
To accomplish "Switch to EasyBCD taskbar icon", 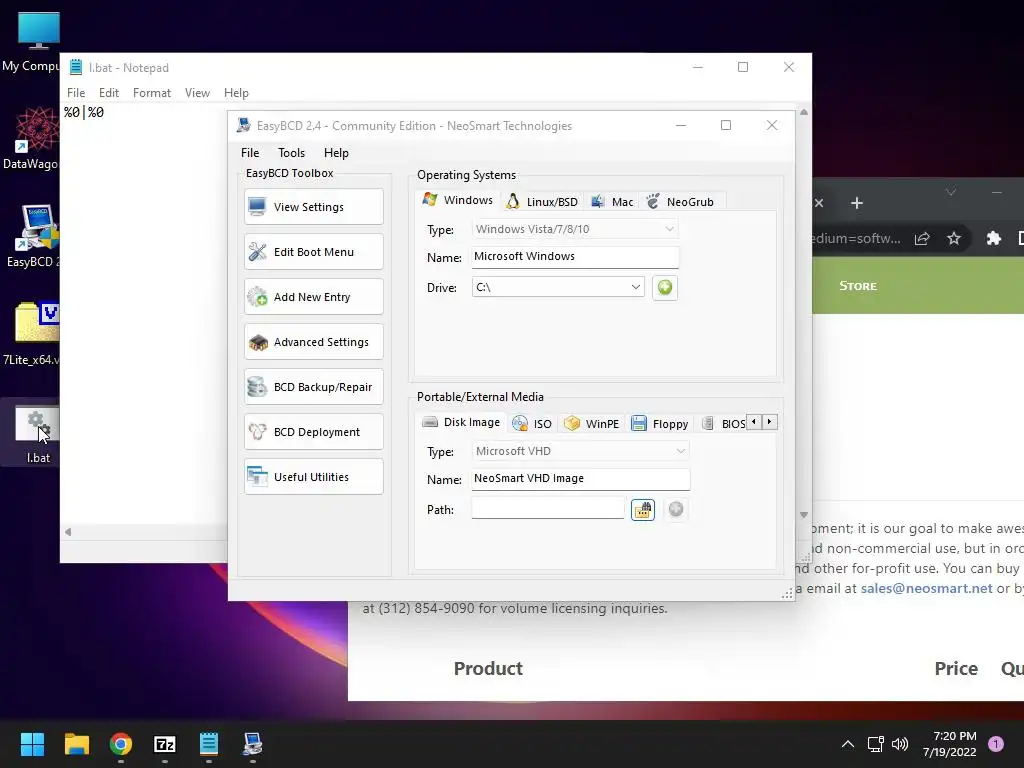I will (253, 744).
